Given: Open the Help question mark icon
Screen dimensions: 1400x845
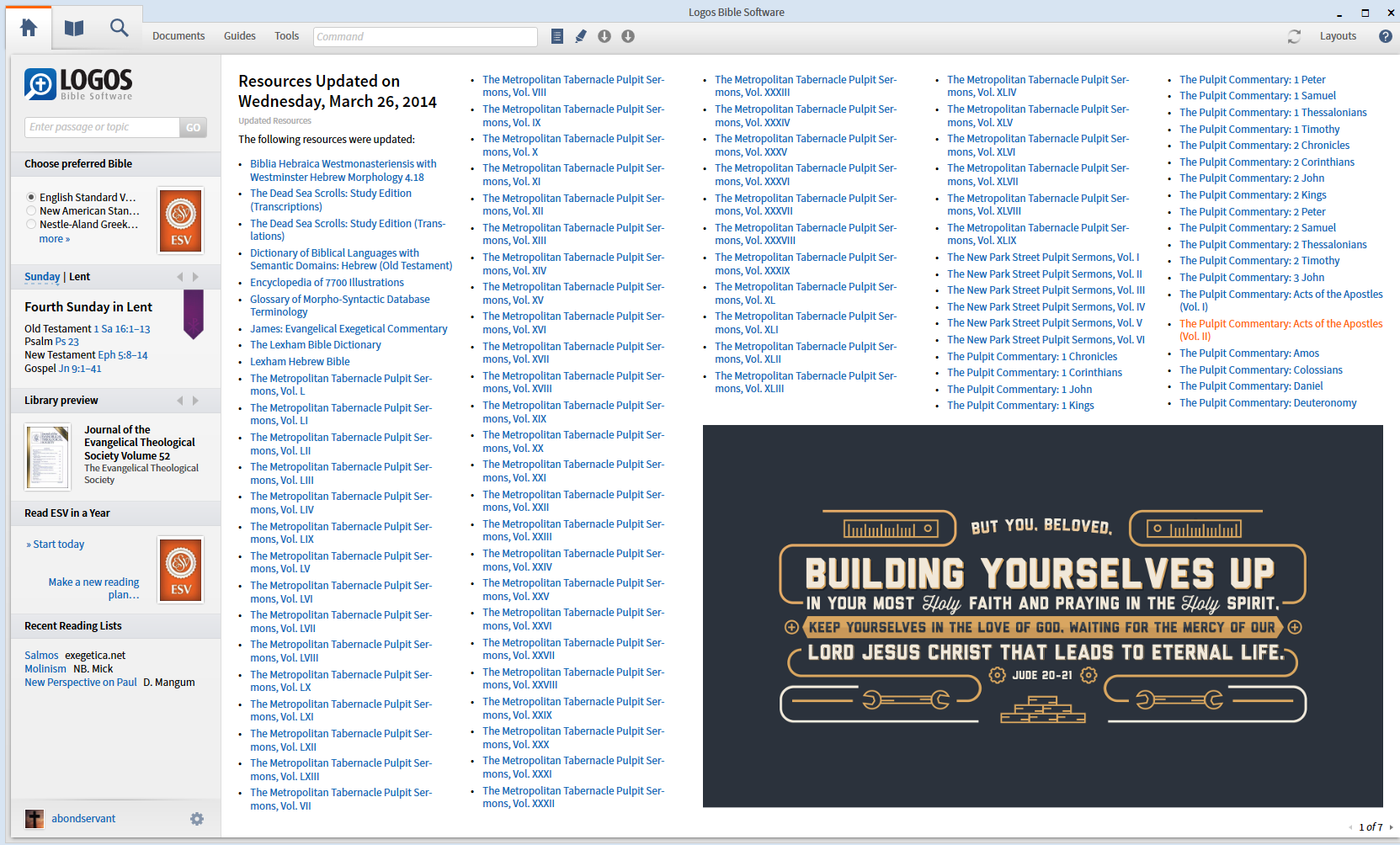Looking at the screenshot, I should coord(1386,36).
